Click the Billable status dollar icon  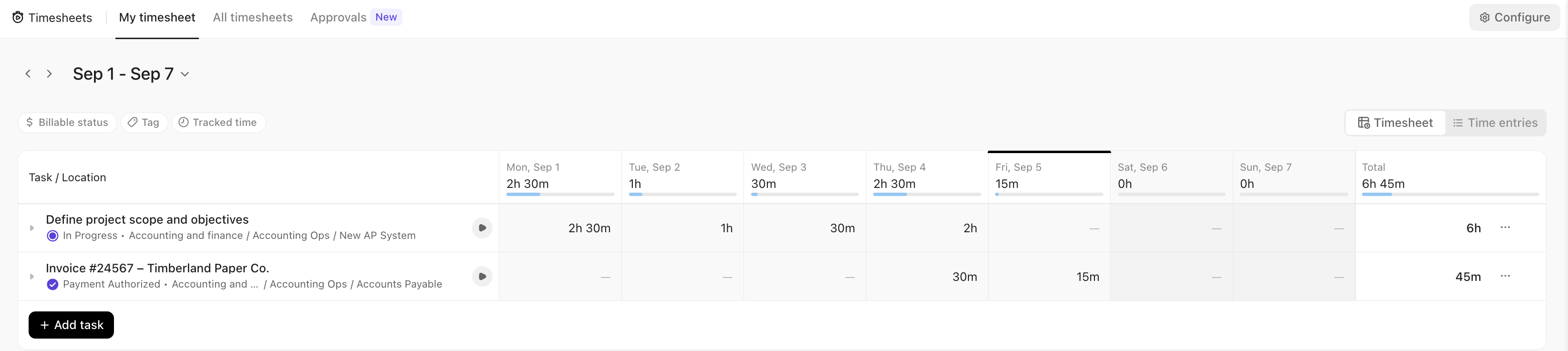click(x=31, y=122)
